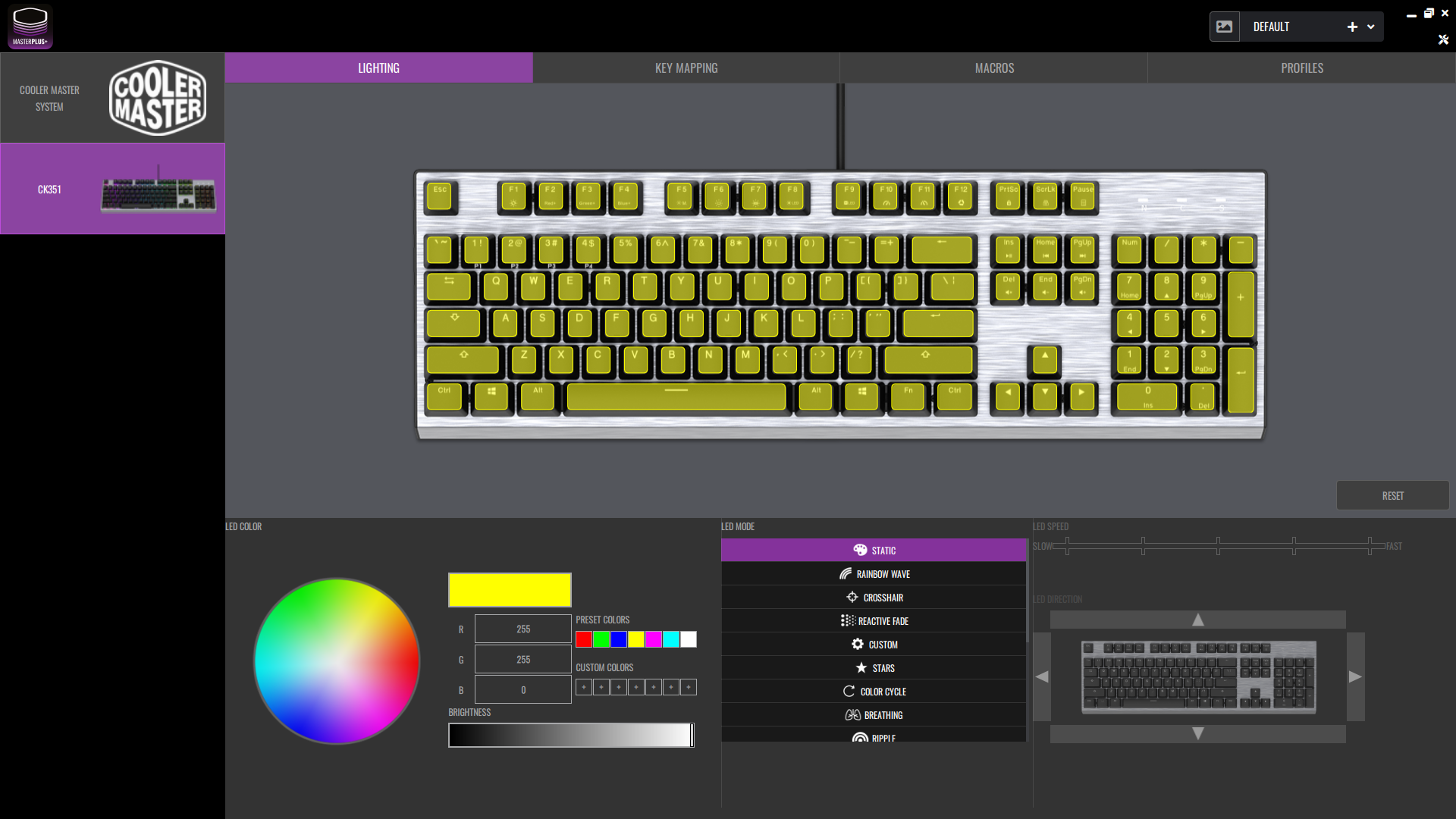Image resolution: width=1456 pixels, height=819 pixels.
Task: Select the Crosshair LED mode
Action: coord(874,598)
